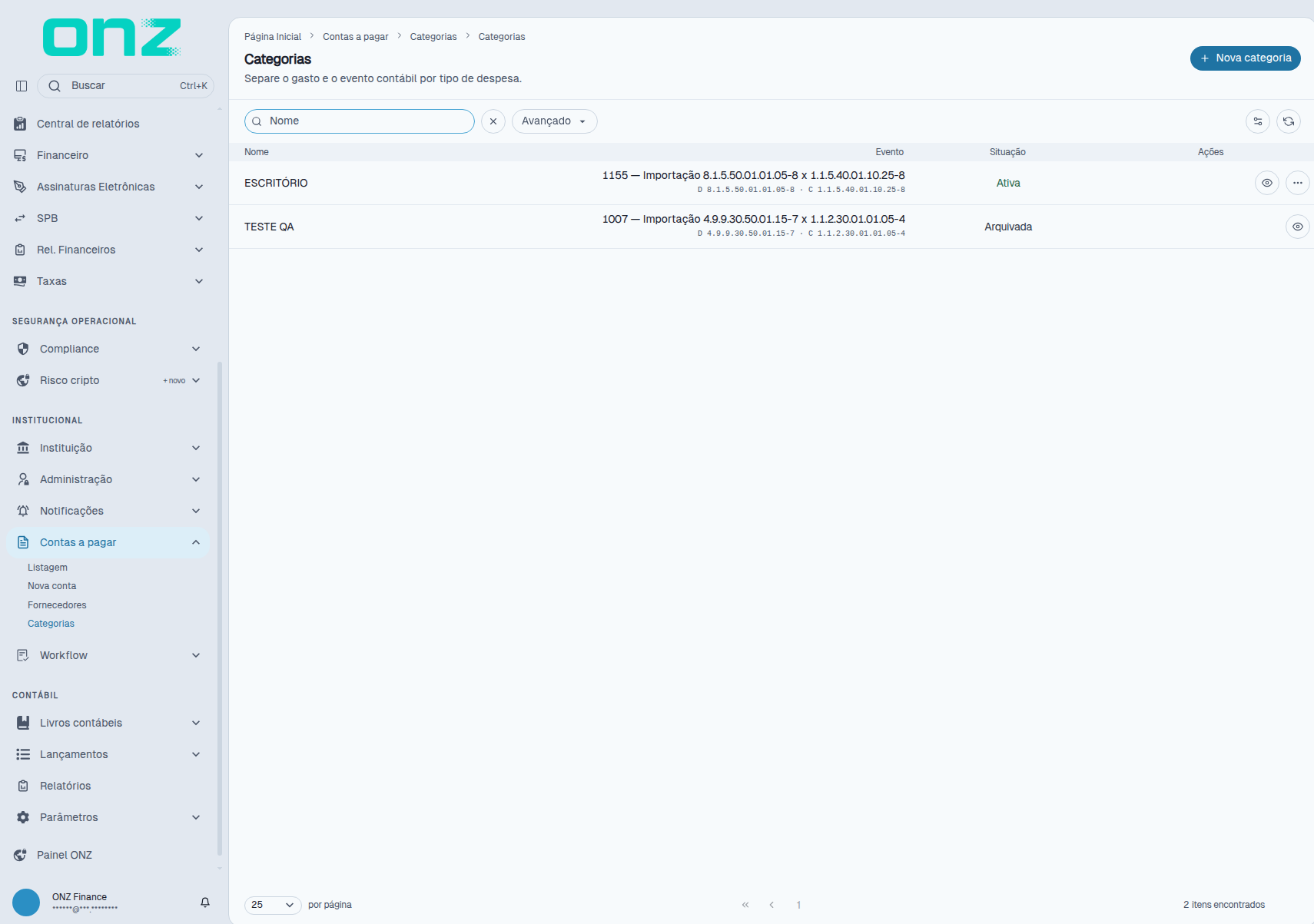This screenshot has width=1314, height=924.
Task: Open the notifications bell icon
Action: coord(205,902)
